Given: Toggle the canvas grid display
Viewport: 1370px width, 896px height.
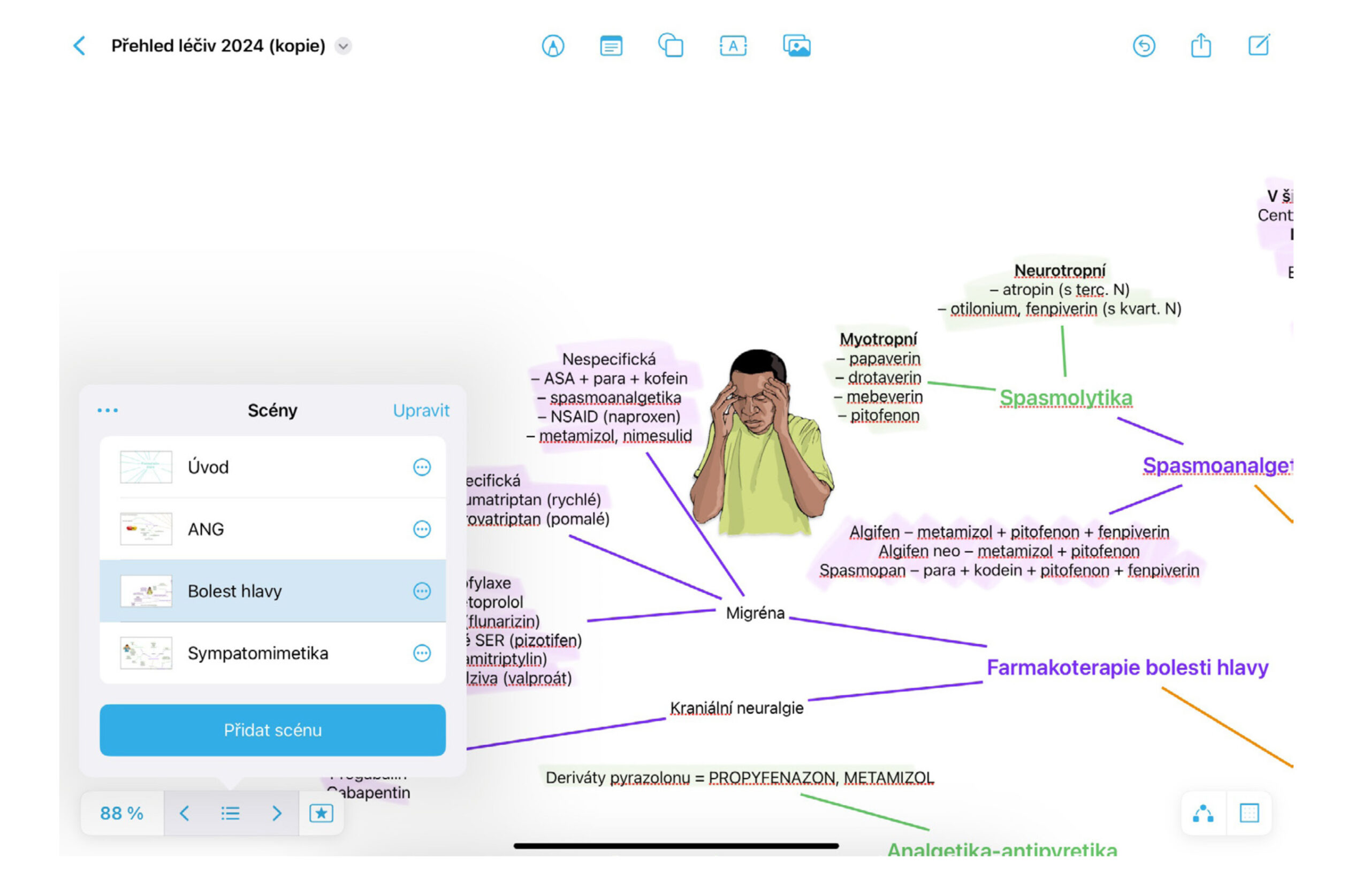Looking at the screenshot, I should [x=1249, y=813].
